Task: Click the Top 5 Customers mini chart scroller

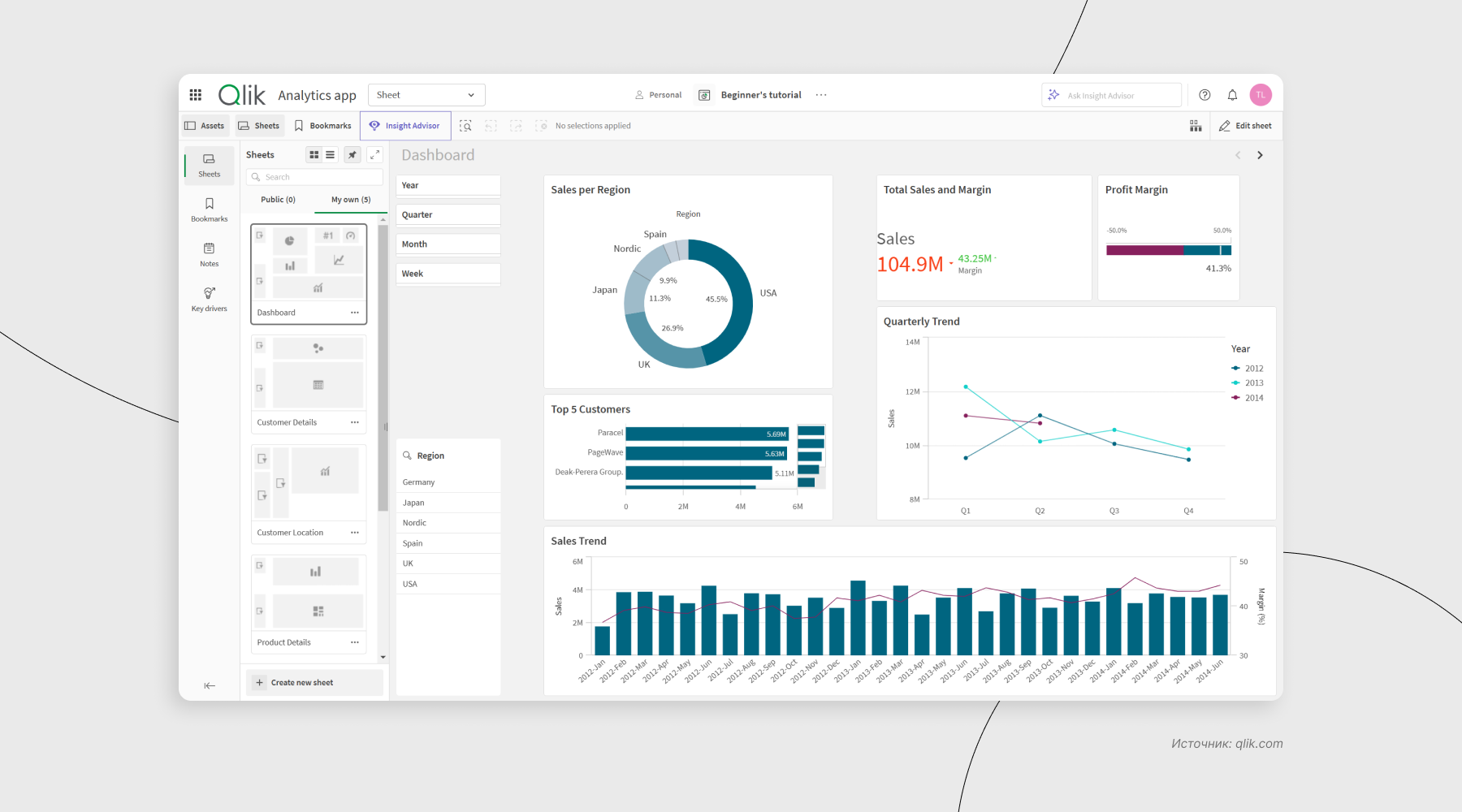Action: pyautogui.click(x=811, y=456)
